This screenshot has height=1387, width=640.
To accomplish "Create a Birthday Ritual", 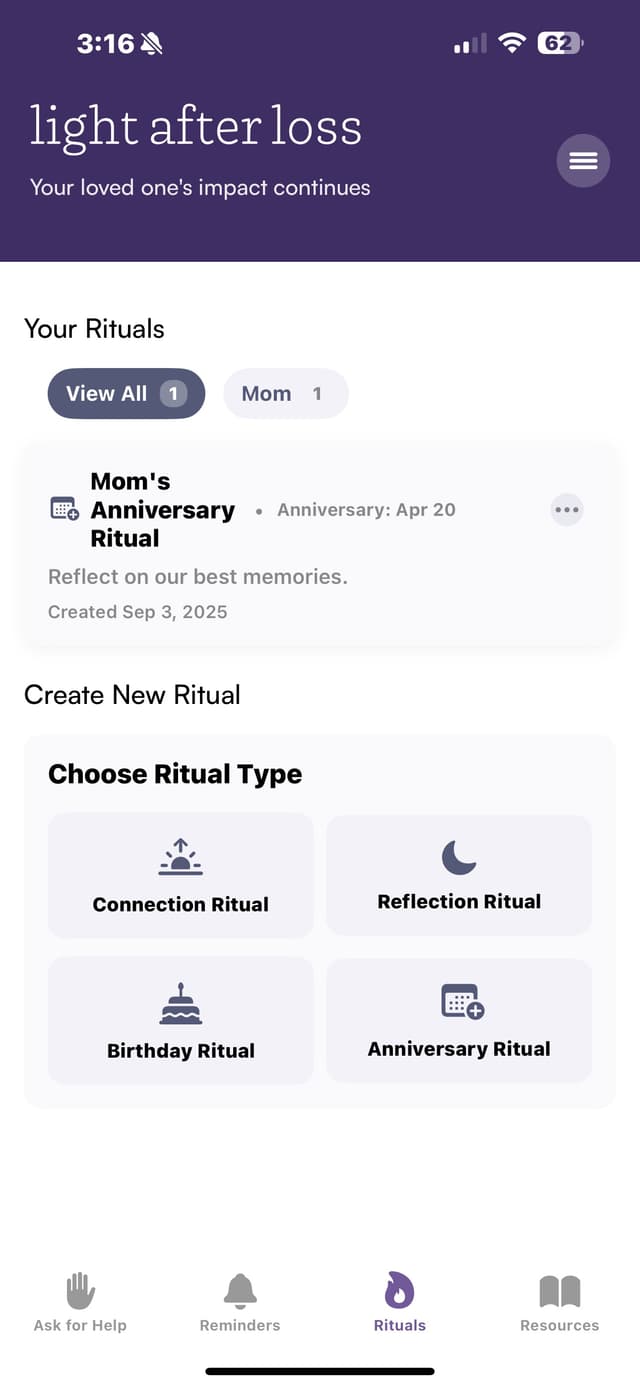I will pos(181,1050).
